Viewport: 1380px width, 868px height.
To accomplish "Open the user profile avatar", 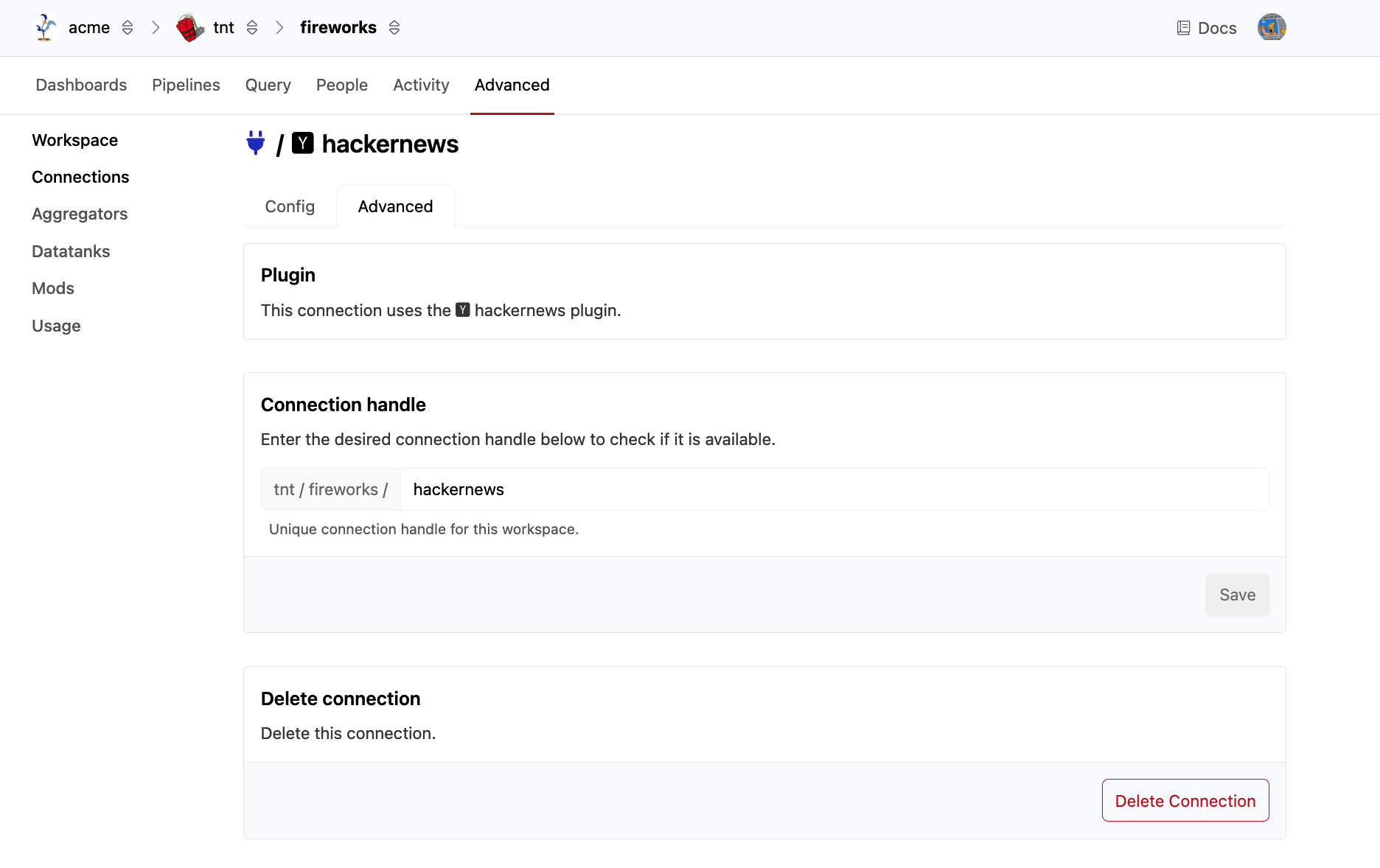I will 1271,28.
